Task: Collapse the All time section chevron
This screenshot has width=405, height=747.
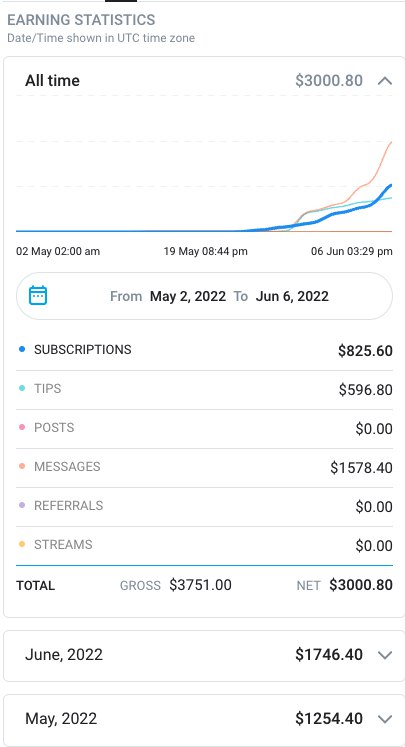Action: tap(385, 81)
